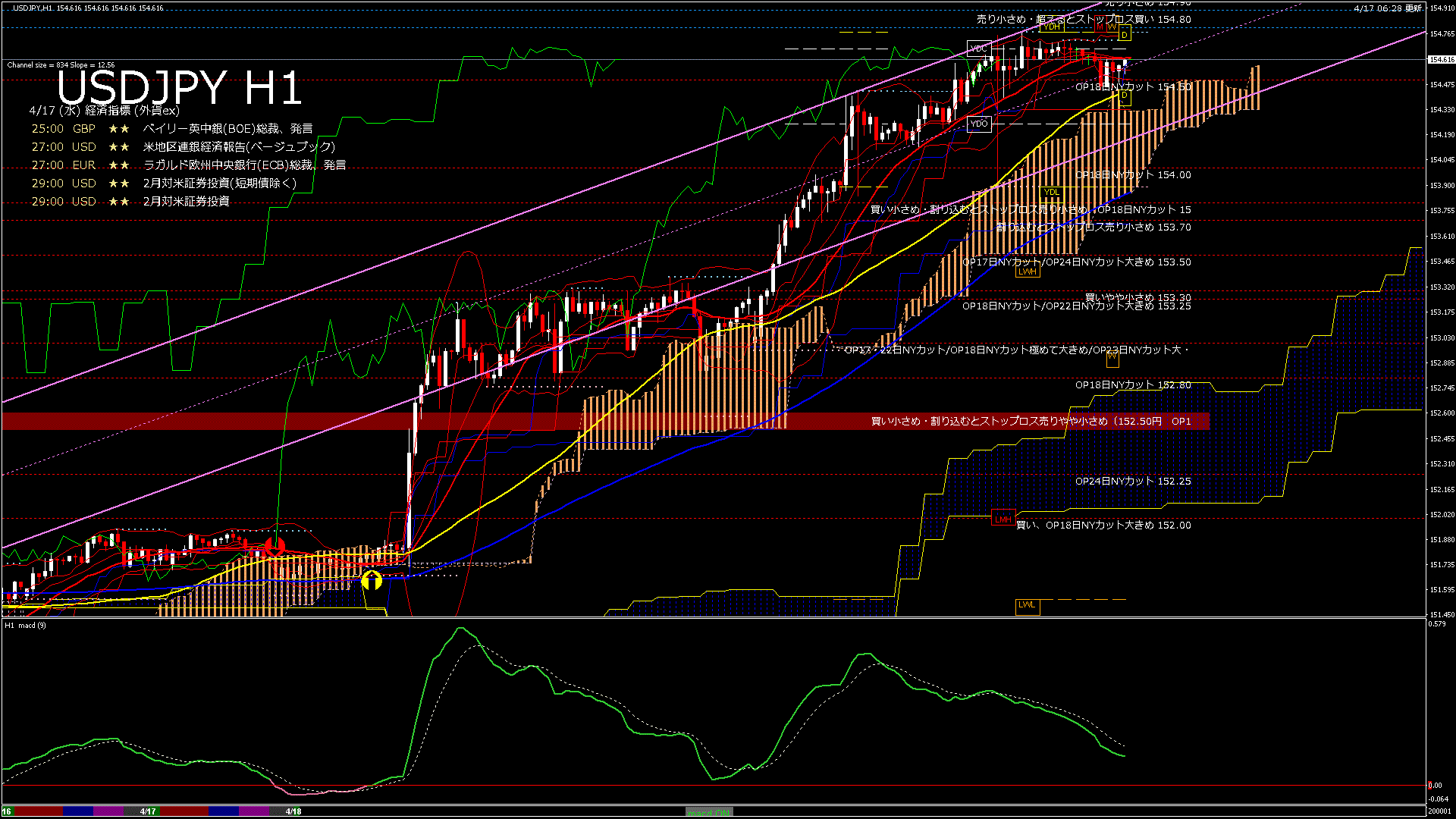
Task: Click the 4/18 date on the timeline
Action: [293, 811]
